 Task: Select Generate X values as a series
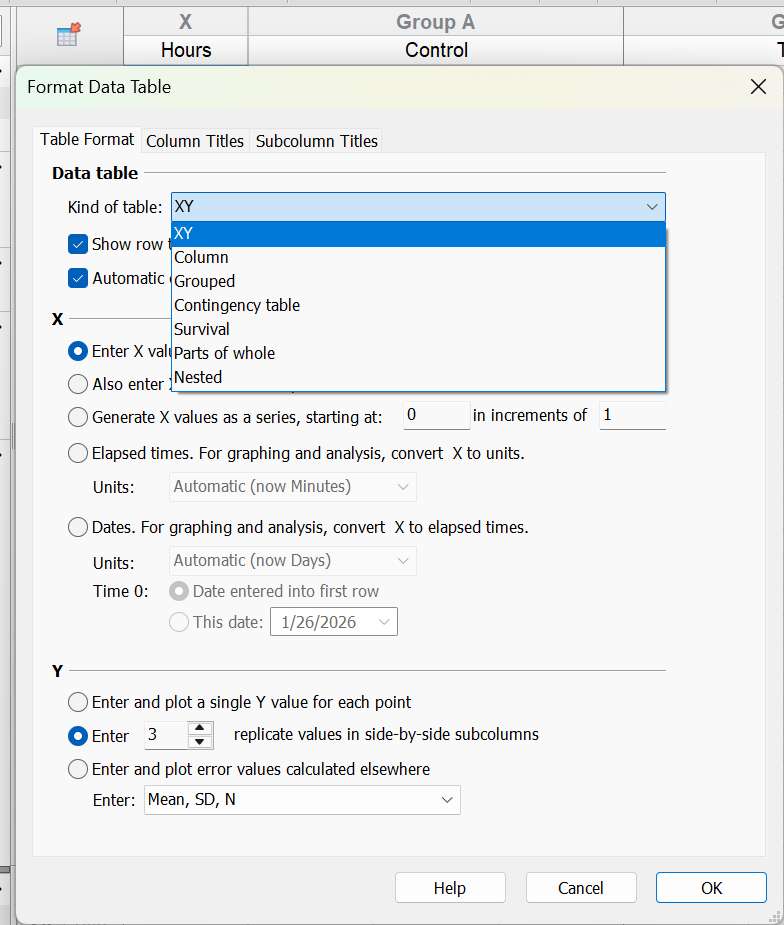click(78, 416)
